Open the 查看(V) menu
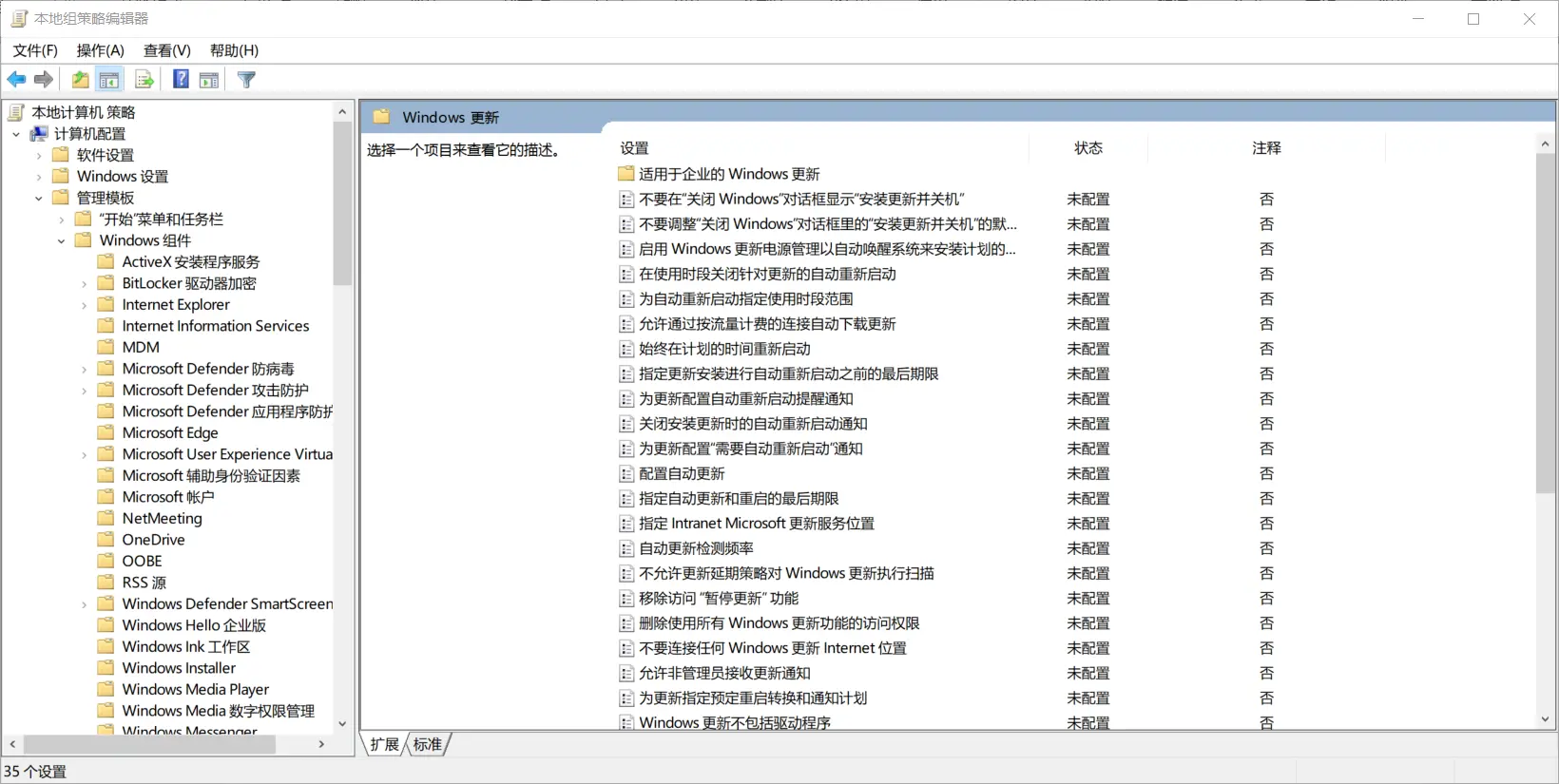 coord(167,50)
